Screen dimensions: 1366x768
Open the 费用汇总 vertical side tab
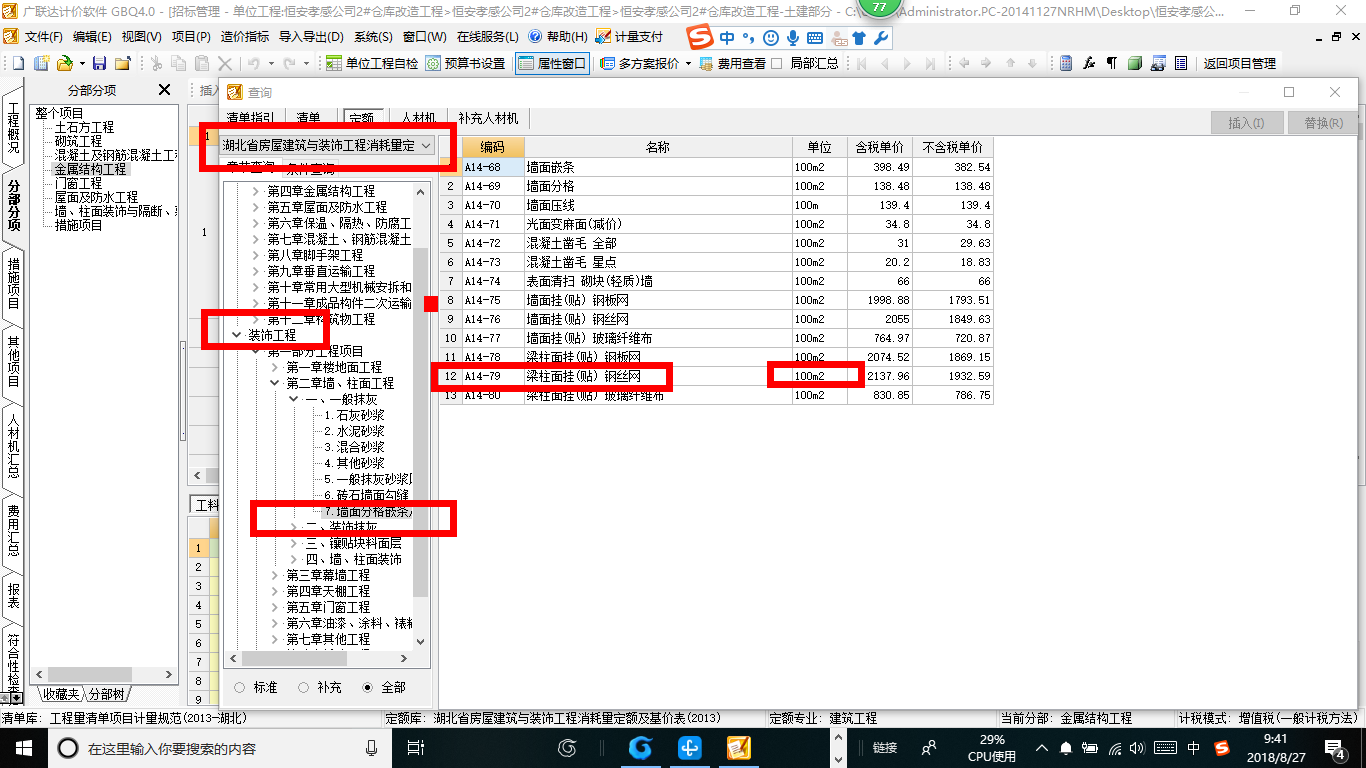click(13, 530)
